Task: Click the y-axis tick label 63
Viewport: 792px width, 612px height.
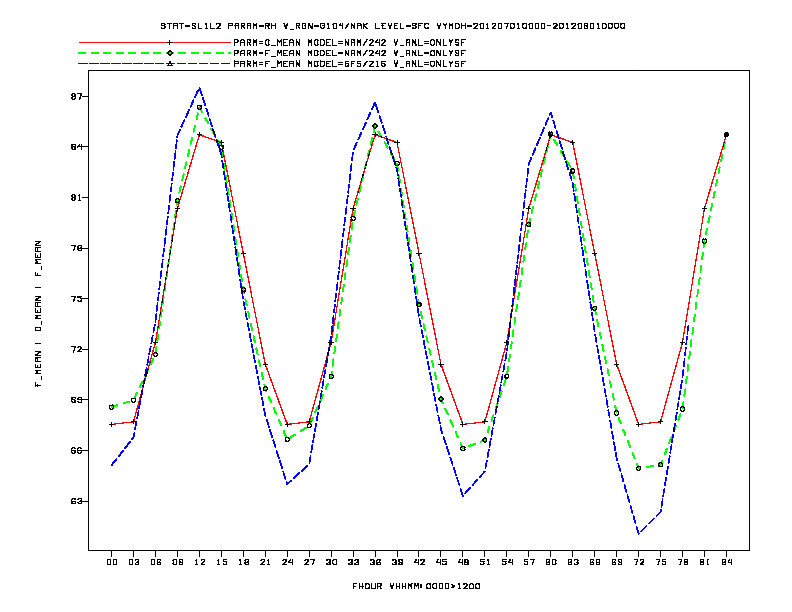Action: [x=76, y=501]
